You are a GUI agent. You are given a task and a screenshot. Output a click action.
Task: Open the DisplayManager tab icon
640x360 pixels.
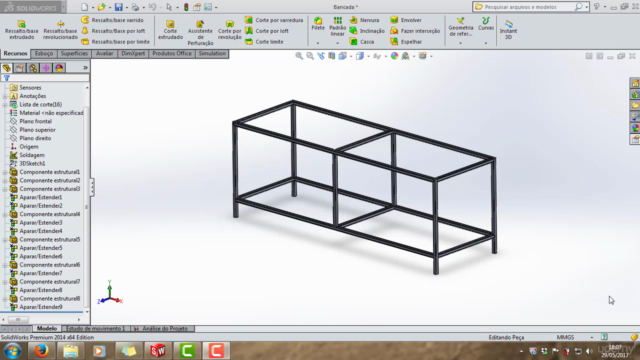pos(59,68)
